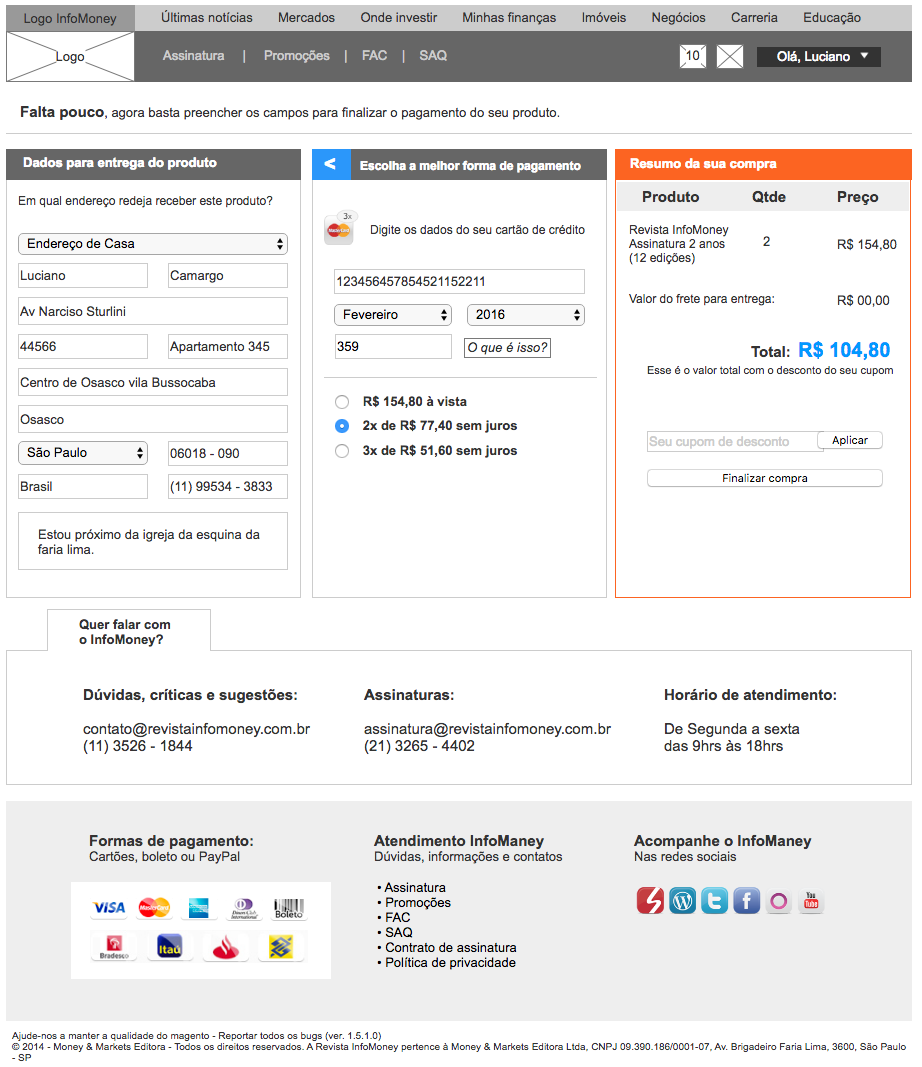Click the contato@revistainfomoney.com.br email

[197, 729]
